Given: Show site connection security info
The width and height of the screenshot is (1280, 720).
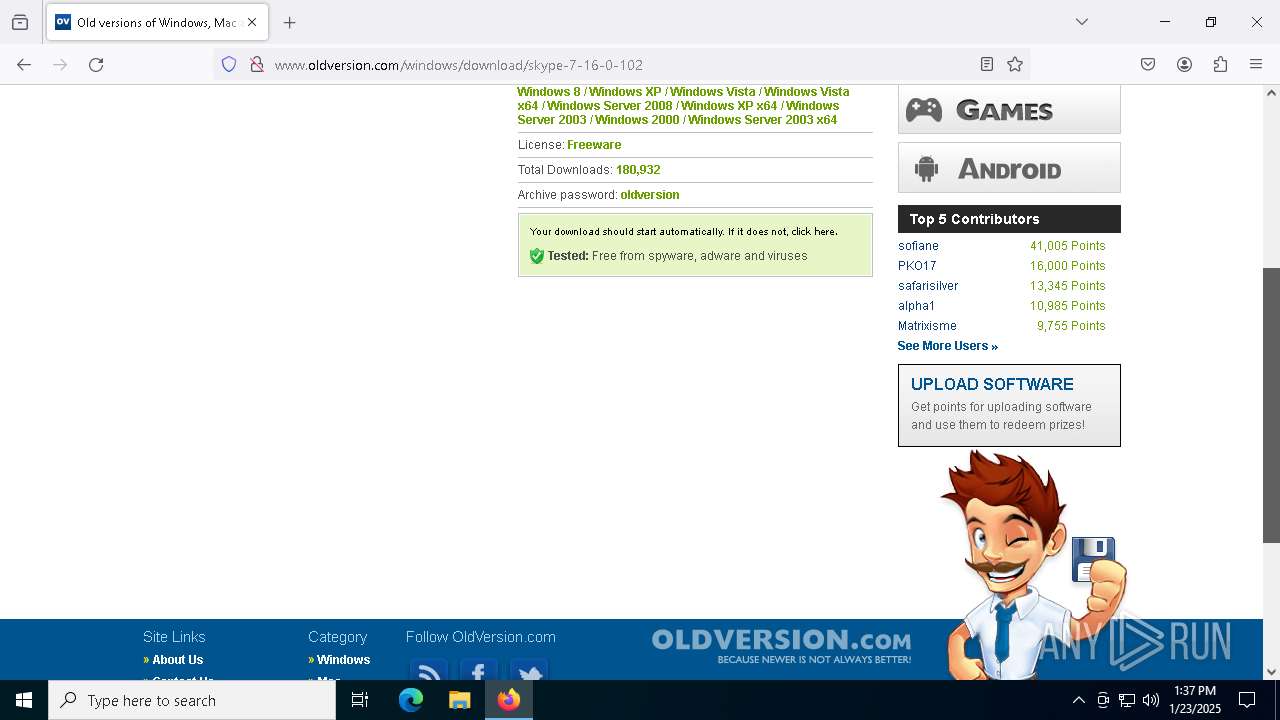Looking at the screenshot, I should [x=257, y=65].
